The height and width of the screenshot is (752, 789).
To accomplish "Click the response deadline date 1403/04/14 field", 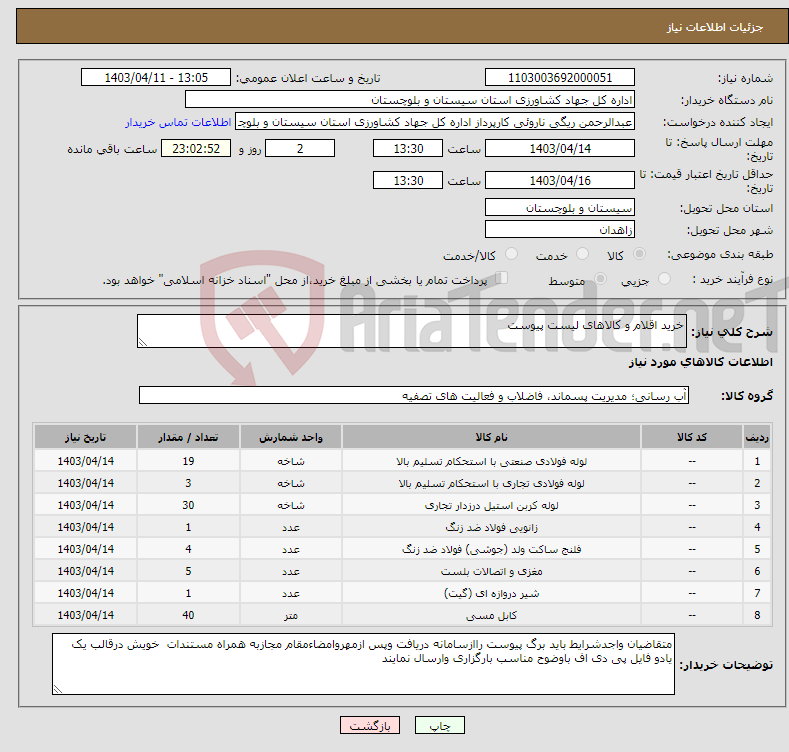I will [560, 148].
